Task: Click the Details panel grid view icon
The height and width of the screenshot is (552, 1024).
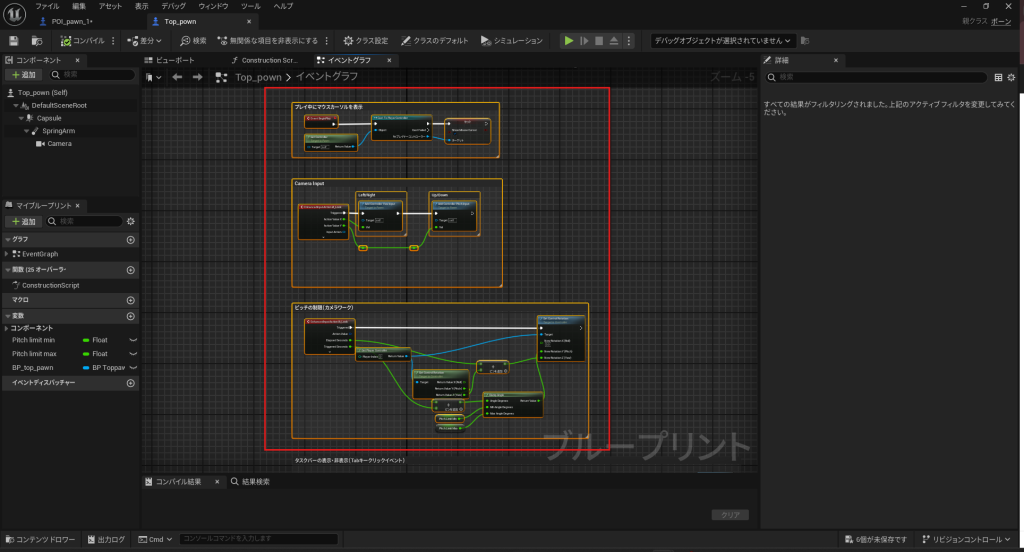Action: pyautogui.click(x=997, y=77)
